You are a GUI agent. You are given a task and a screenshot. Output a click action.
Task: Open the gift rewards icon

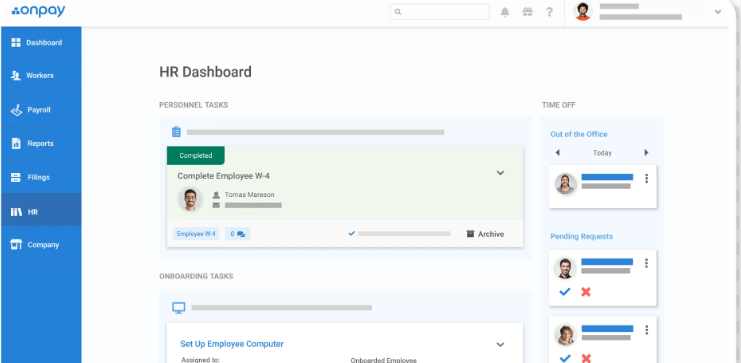click(527, 12)
